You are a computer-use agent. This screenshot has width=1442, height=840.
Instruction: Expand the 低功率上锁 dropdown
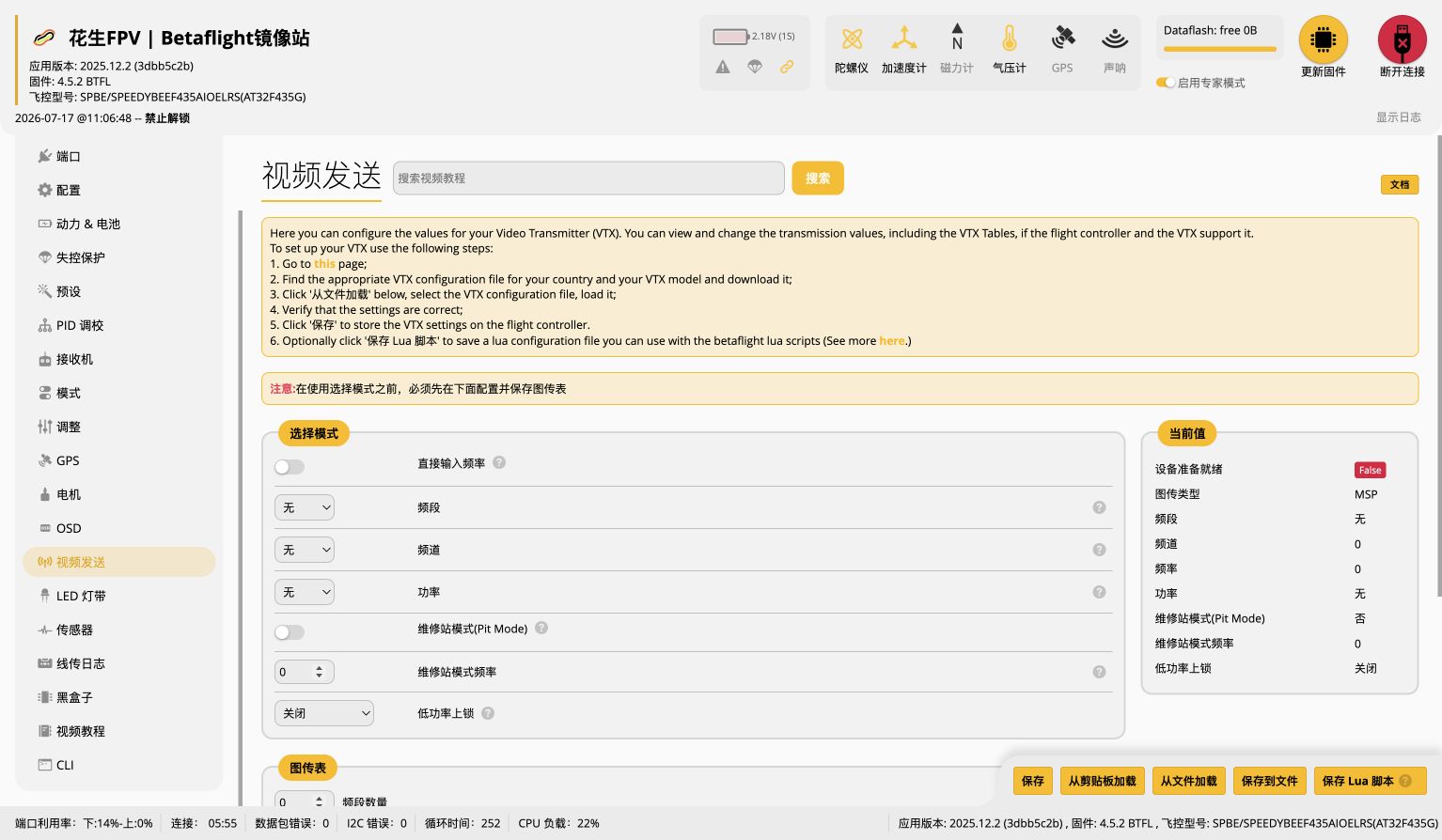[324, 713]
